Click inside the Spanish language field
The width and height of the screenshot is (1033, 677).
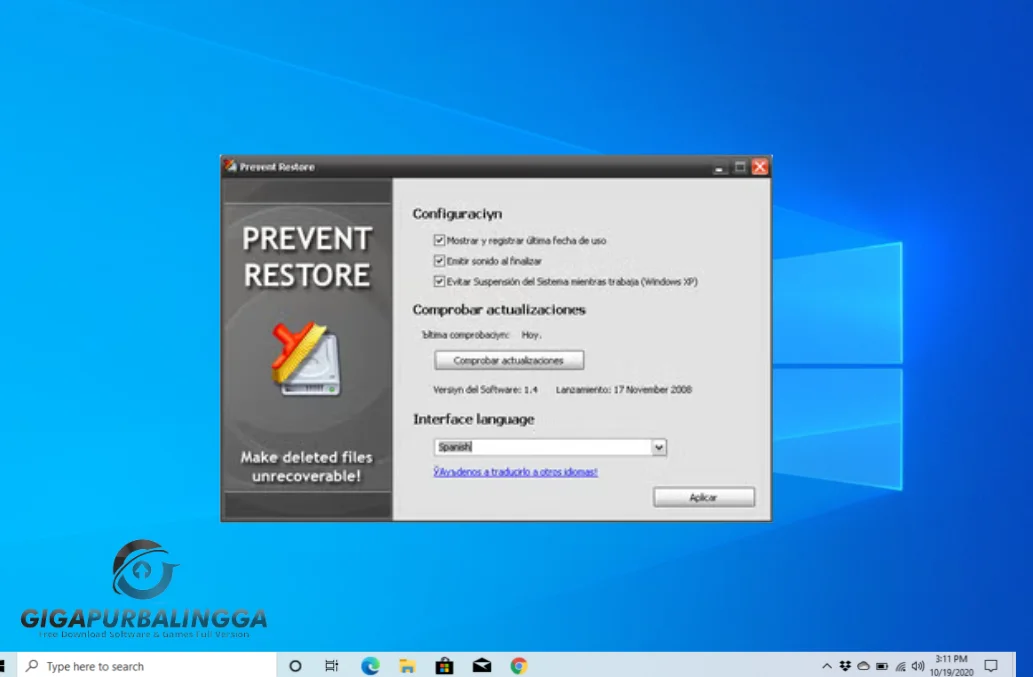(x=543, y=447)
